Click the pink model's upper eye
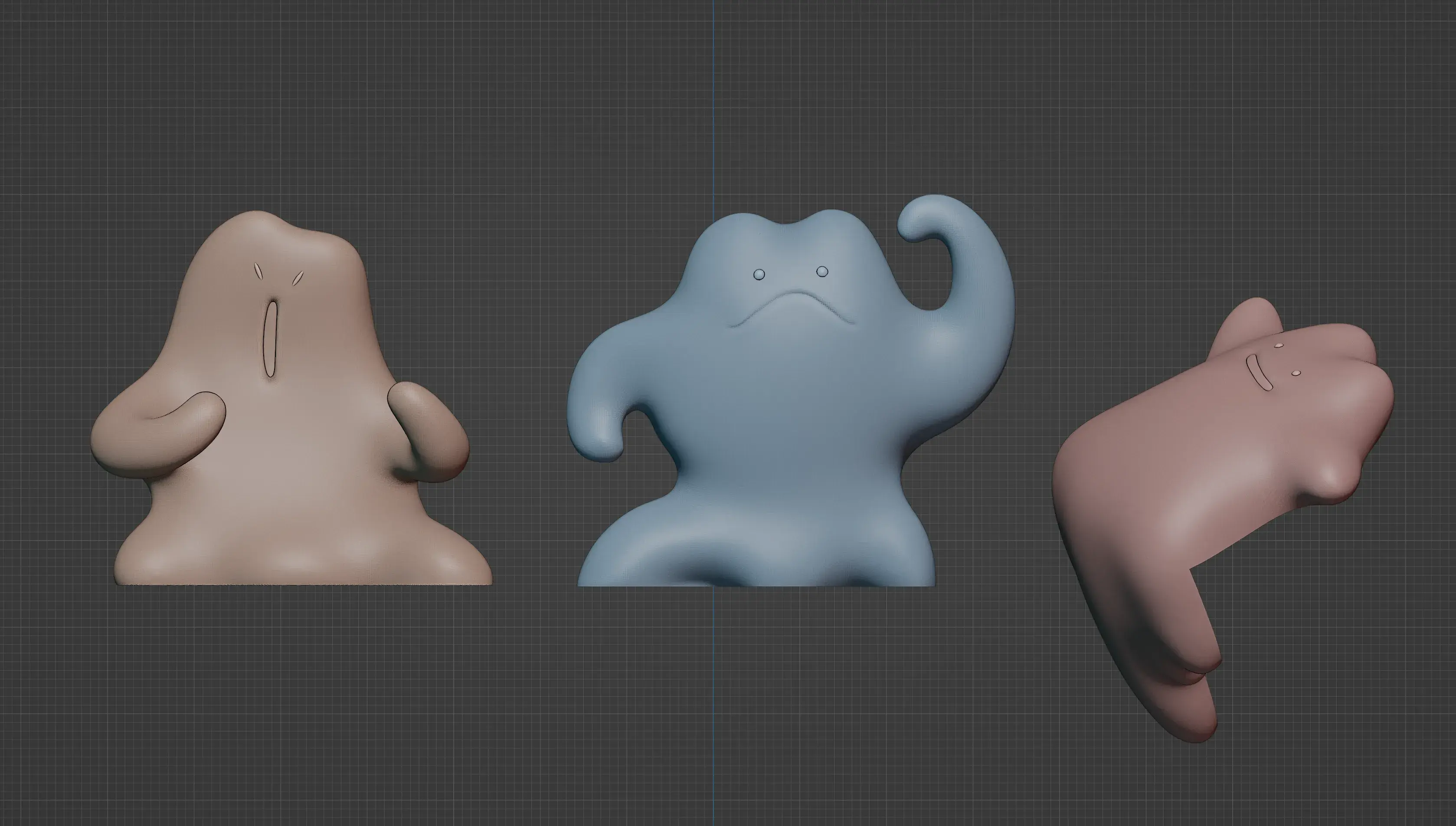The height and width of the screenshot is (826, 1456). [x=1279, y=345]
